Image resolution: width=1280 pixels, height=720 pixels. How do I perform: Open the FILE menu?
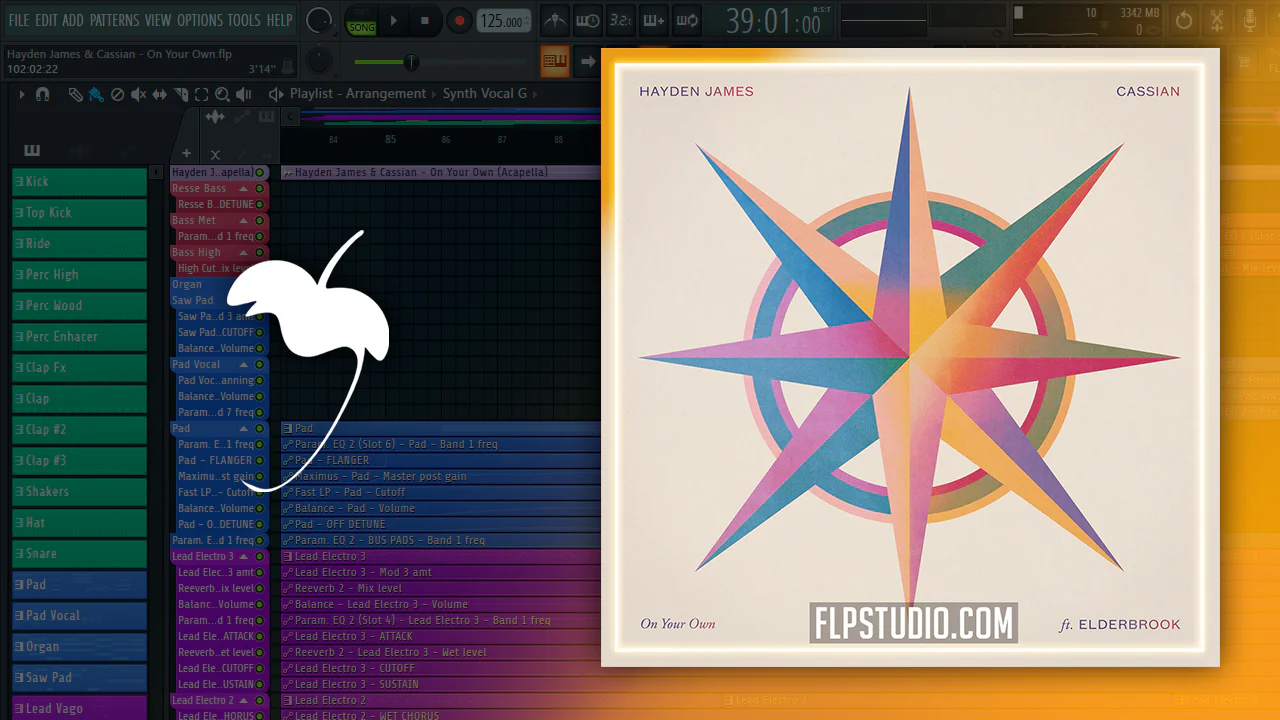(x=18, y=20)
